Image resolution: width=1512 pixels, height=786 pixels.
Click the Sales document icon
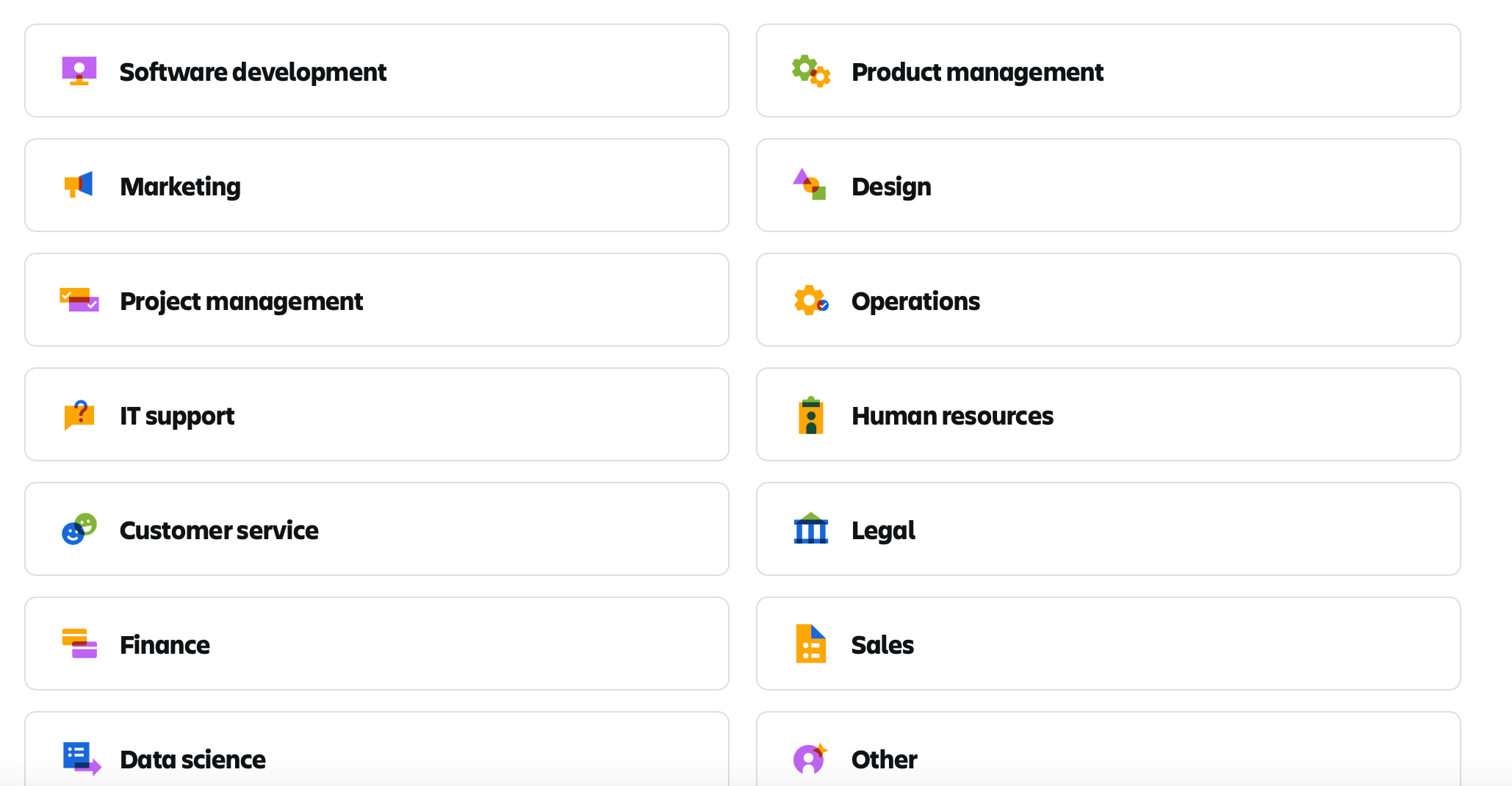click(x=811, y=643)
